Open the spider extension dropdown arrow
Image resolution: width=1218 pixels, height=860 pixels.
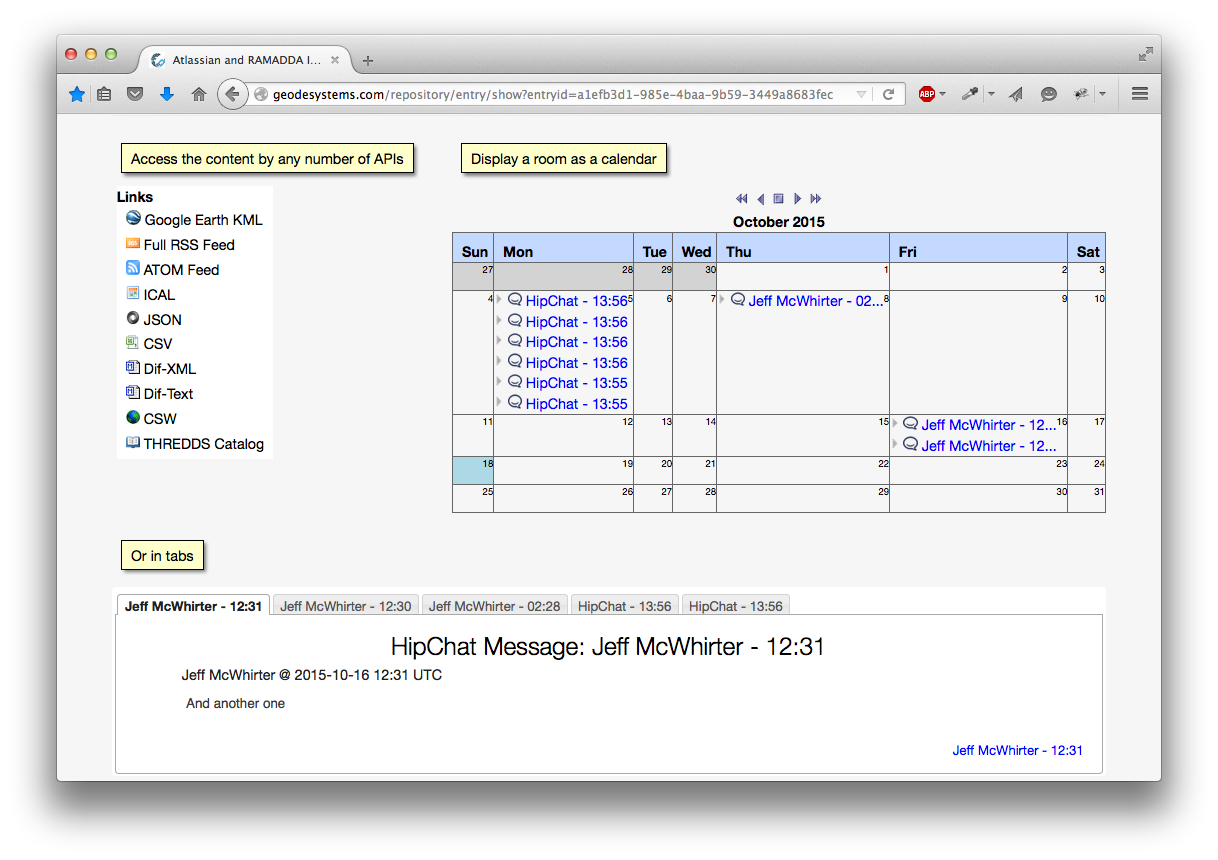(1102, 94)
